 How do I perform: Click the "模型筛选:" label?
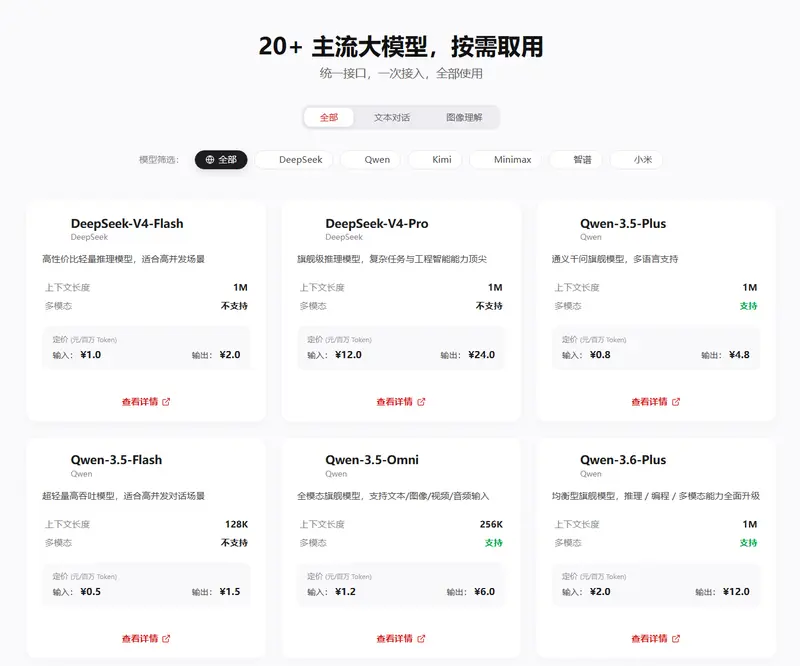[x=159, y=160]
